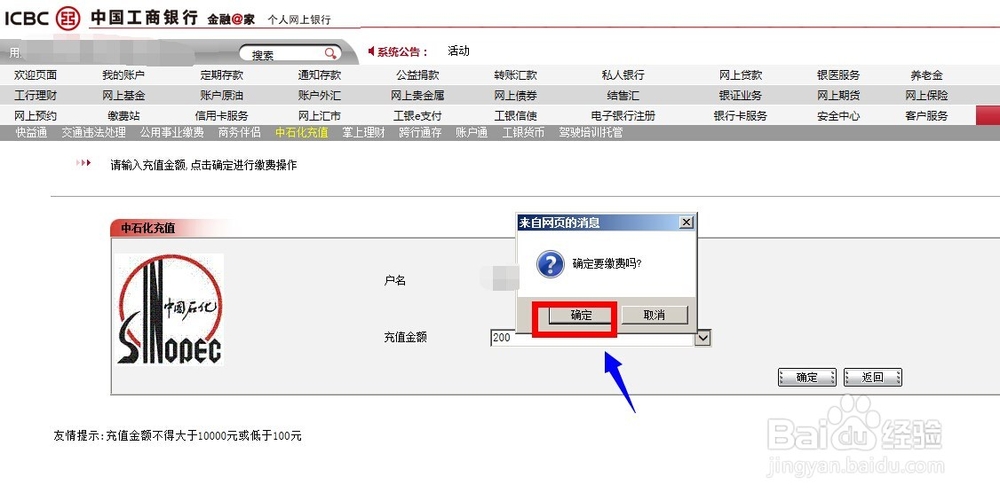Select the 账户通 submenu tab
1000x500 pixels.
(472, 133)
